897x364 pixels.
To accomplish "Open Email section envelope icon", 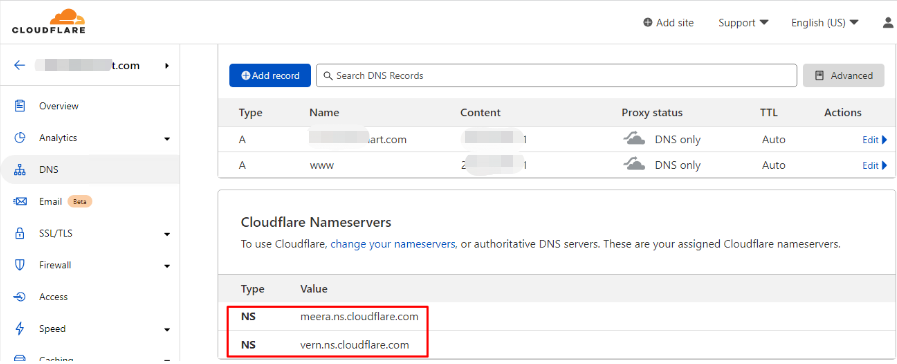I will (20, 201).
